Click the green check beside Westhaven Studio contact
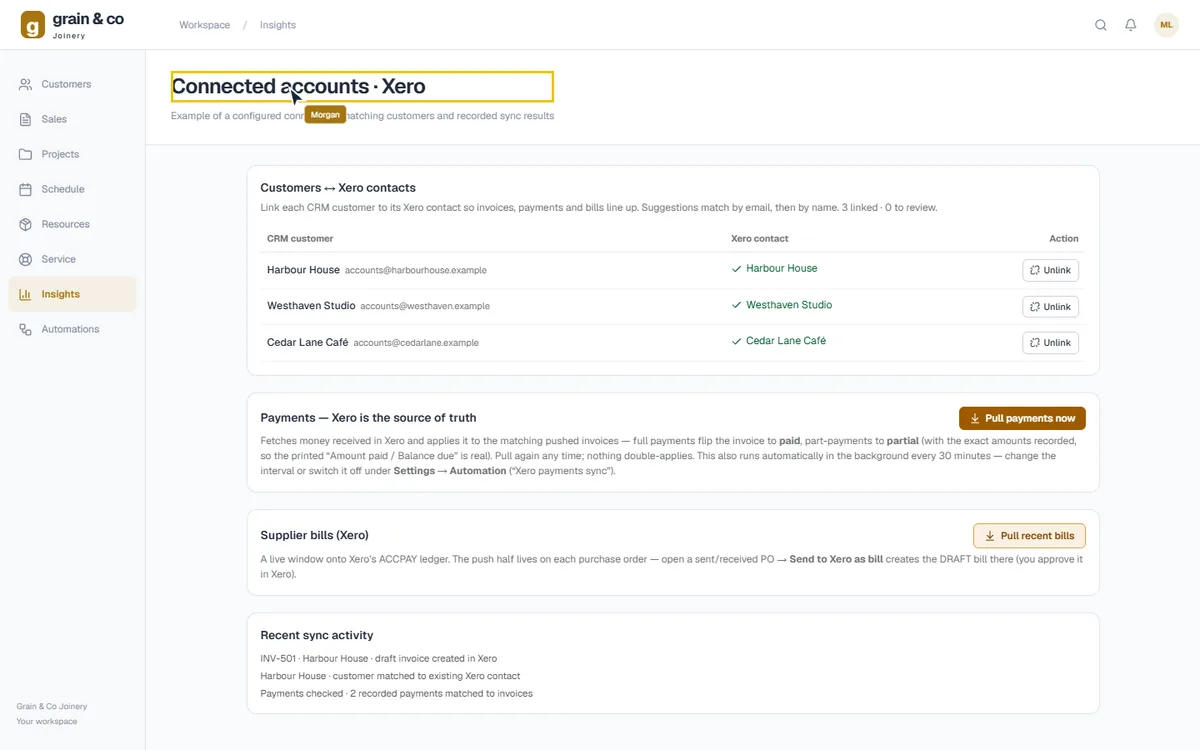This screenshot has height=750, width=1200. pyautogui.click(x=737, y=305)
